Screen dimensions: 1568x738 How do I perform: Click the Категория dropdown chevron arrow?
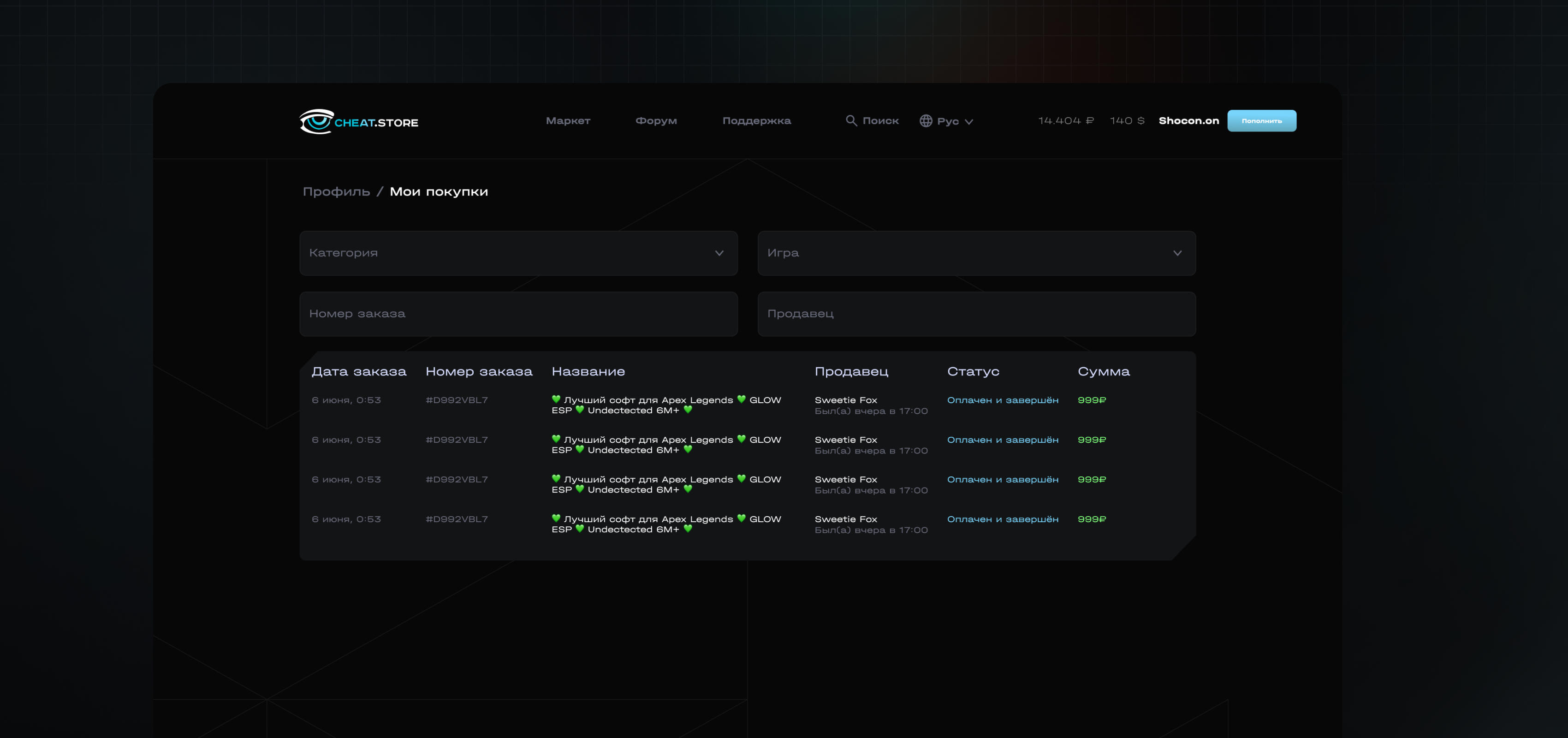(x=719, y=253)
